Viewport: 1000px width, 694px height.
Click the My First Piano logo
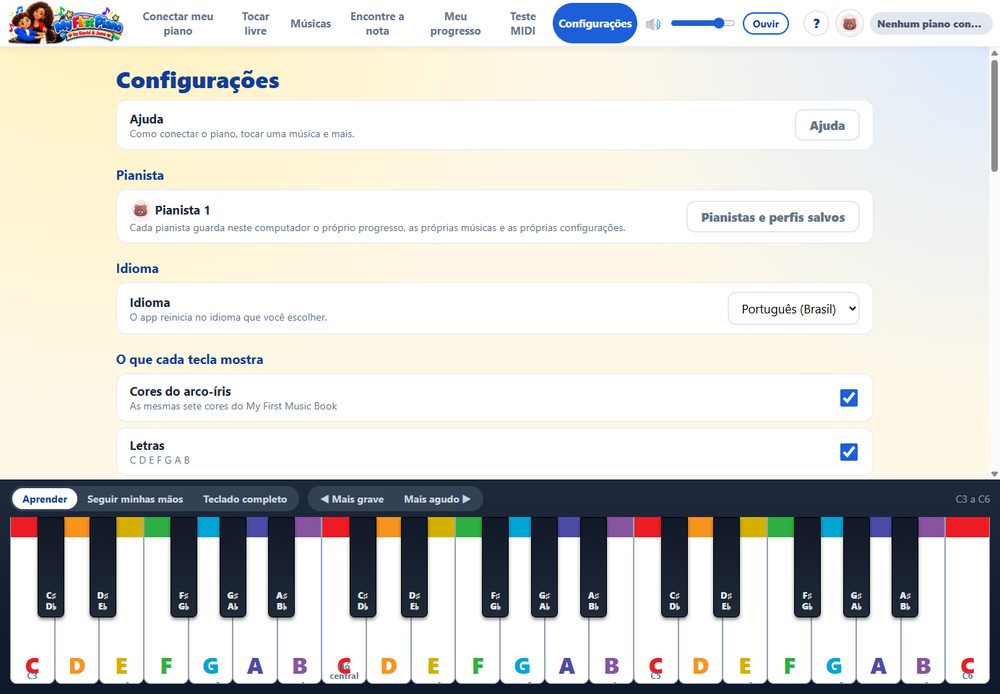tap(66, 23)
